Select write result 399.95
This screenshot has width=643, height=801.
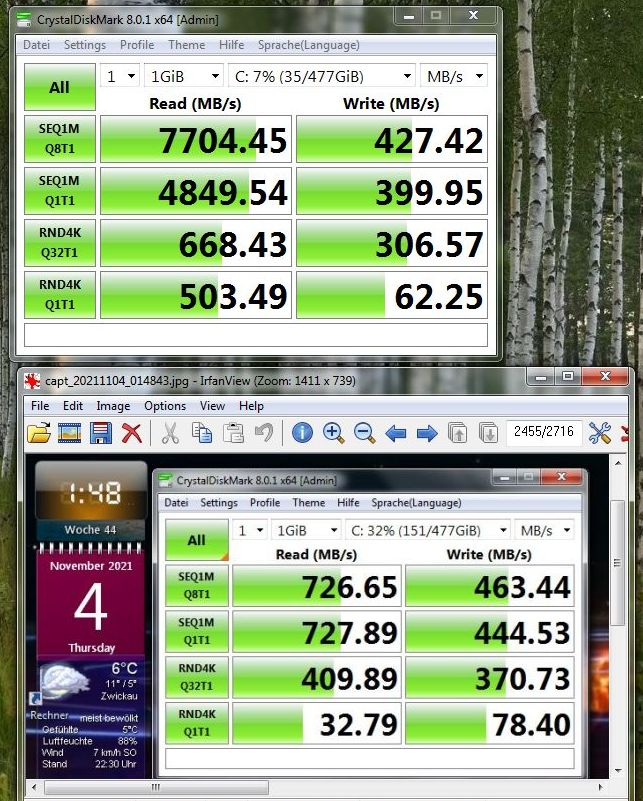coord(392,191)
